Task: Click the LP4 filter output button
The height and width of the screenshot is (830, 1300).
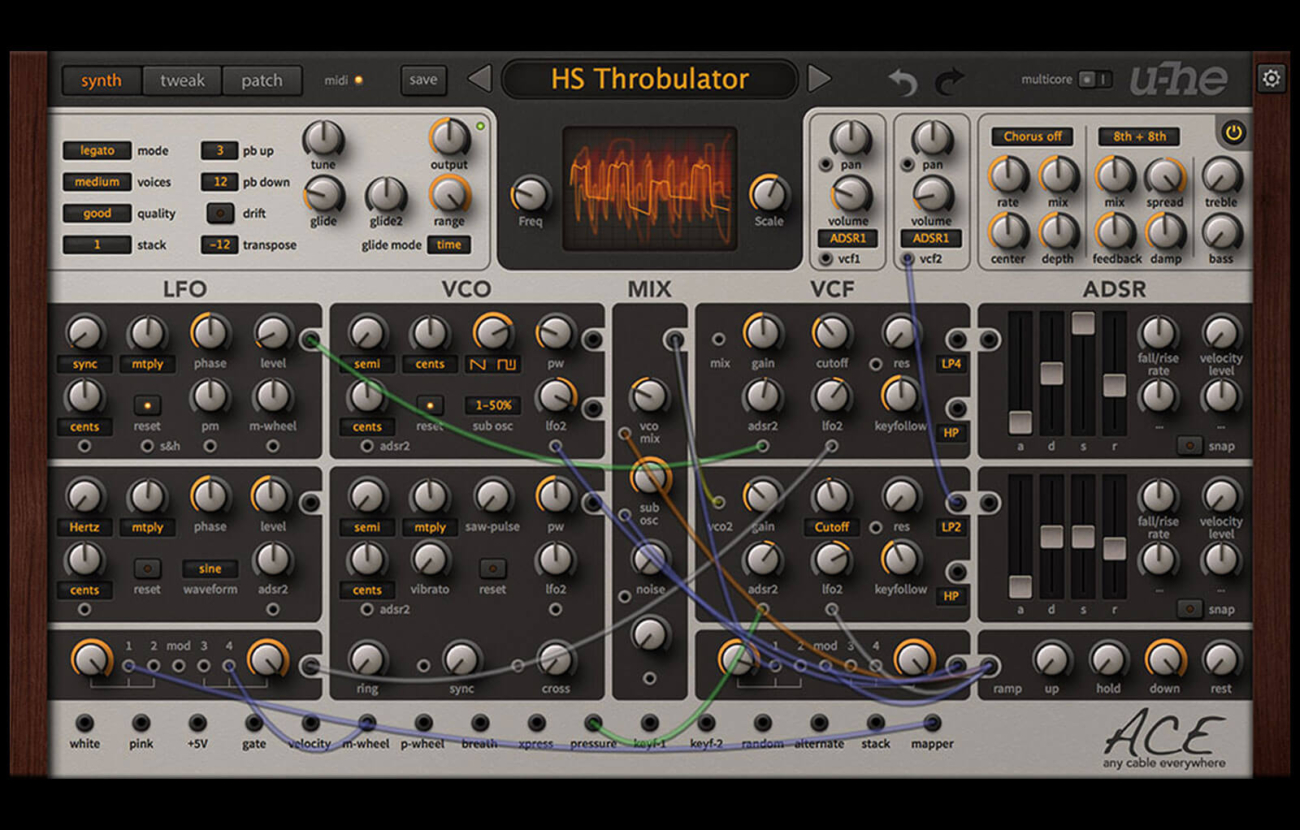Action: click(951, 364)
